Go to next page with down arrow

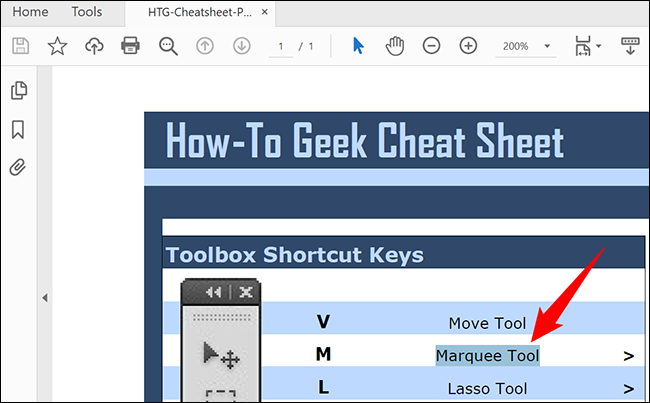241,46
